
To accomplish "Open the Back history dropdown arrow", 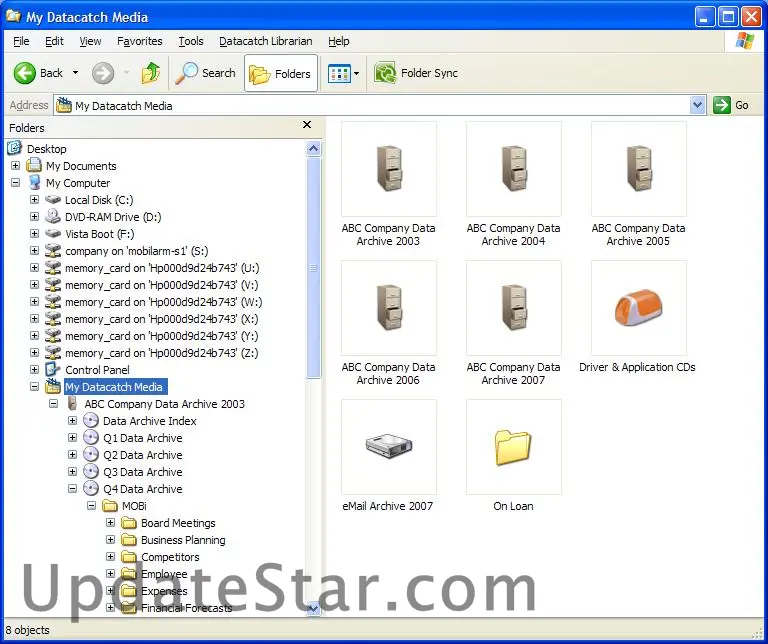I will tap(75, 73).
